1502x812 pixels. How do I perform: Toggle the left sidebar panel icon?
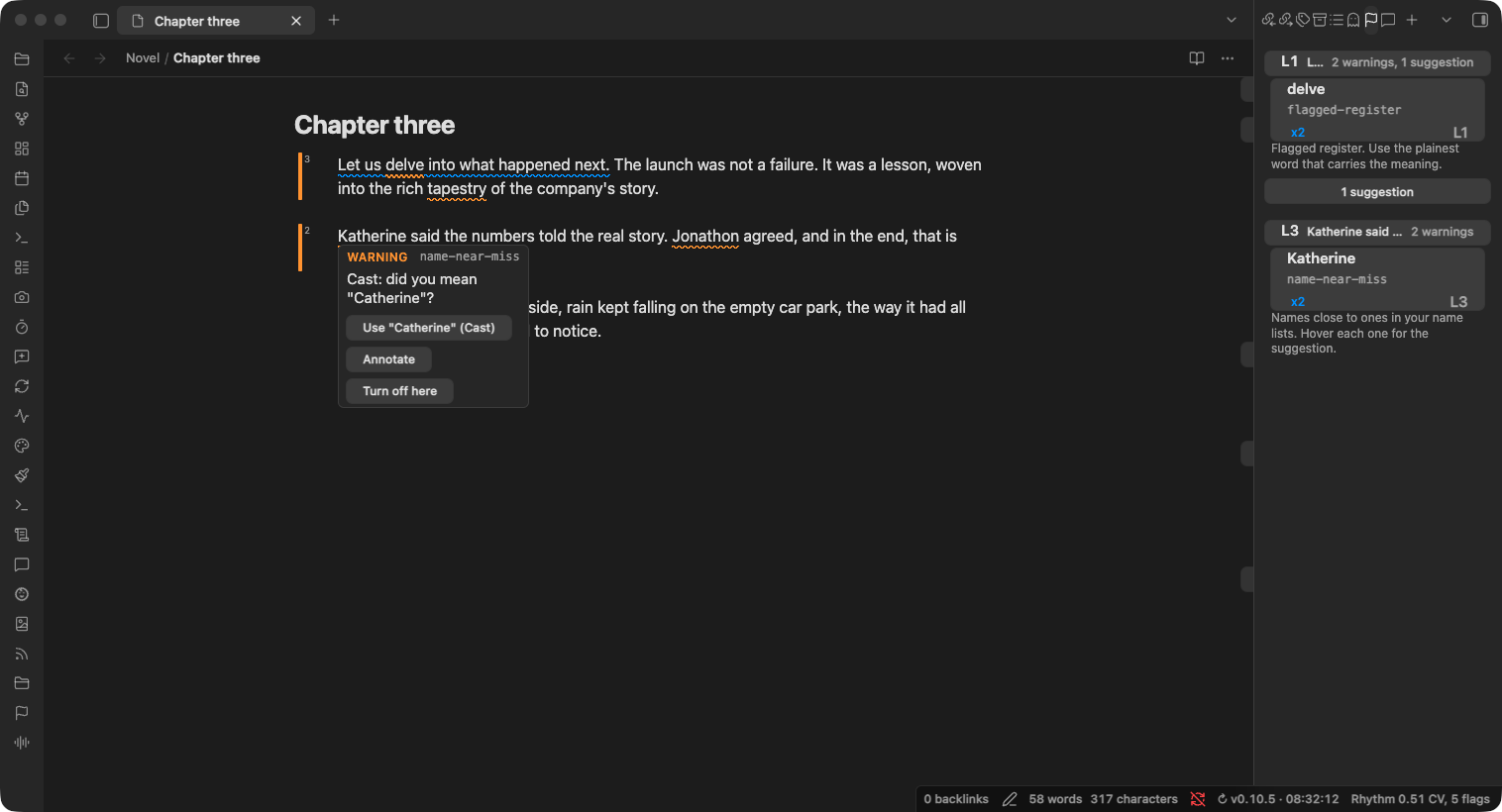coord(101,21)
